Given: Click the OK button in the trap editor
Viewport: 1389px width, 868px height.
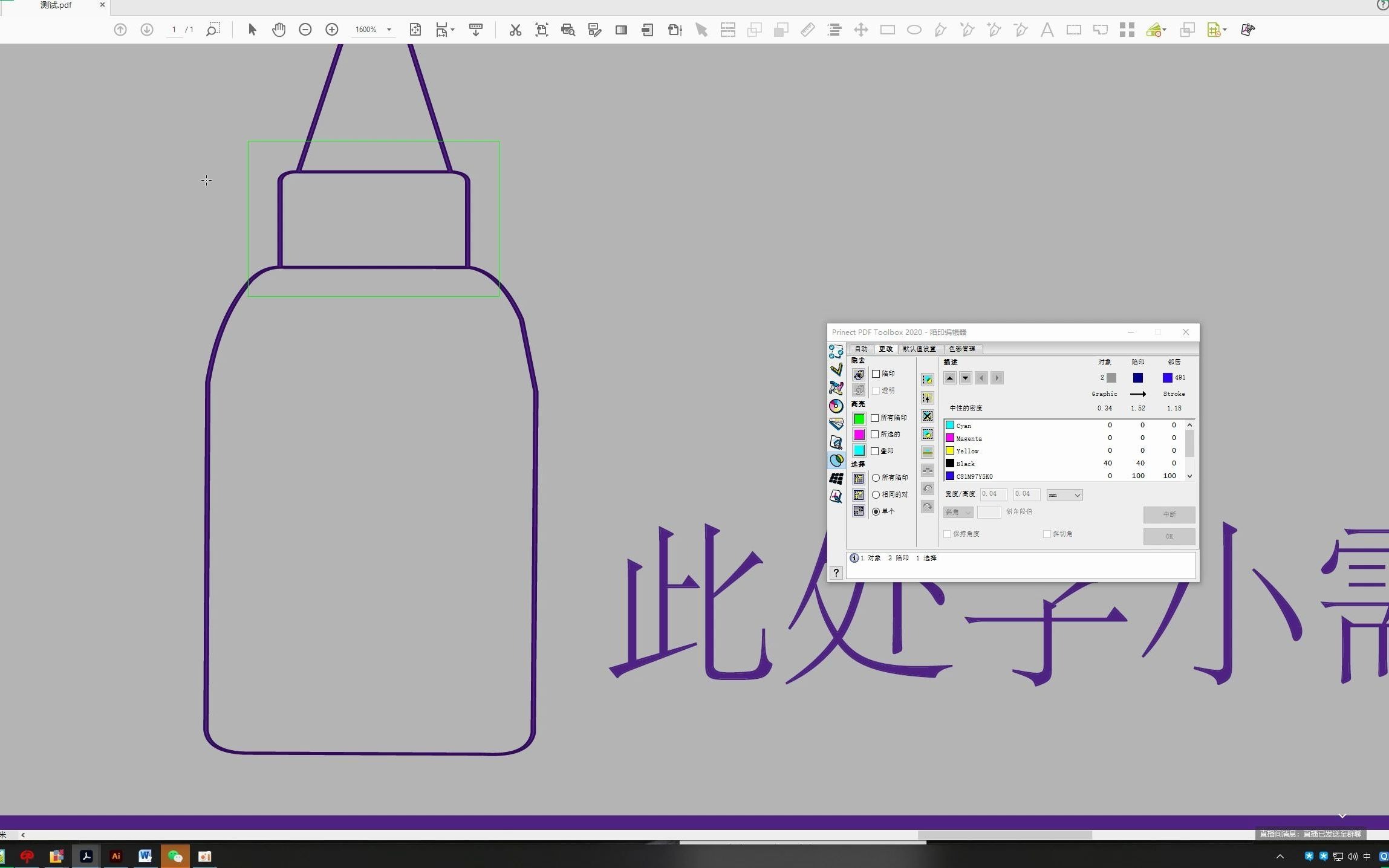Looking at the screenshot, I should pos(1168,536).
